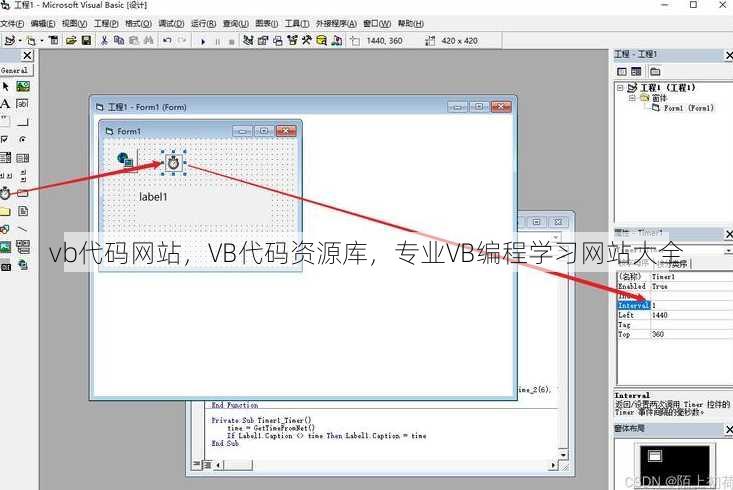Select the Line control in the toolbox
This screenshot has width=733, height=490.
pyautogui.click(x=22, y=229)
